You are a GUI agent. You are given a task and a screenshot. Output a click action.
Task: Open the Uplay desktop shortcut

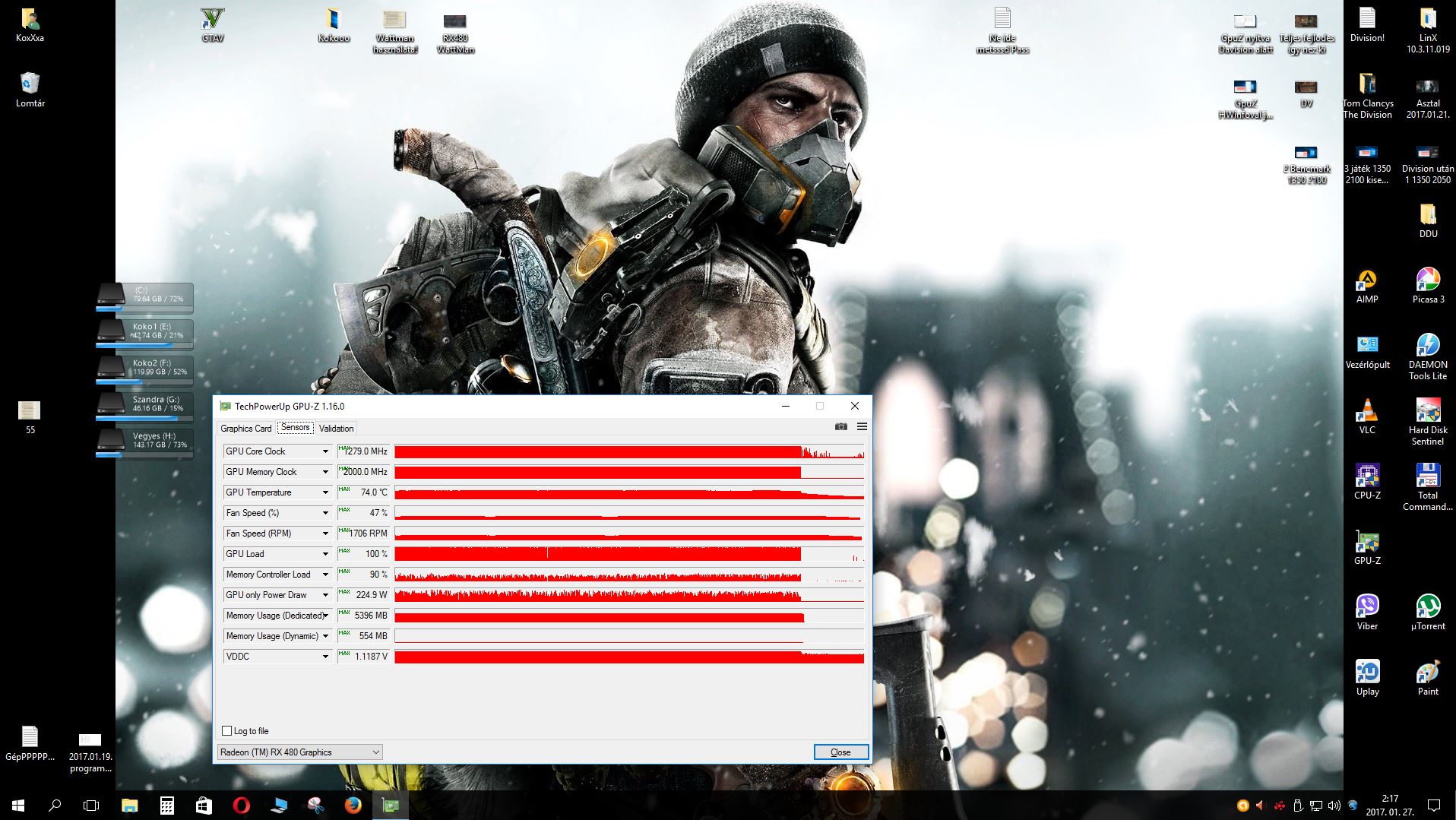1367,679
